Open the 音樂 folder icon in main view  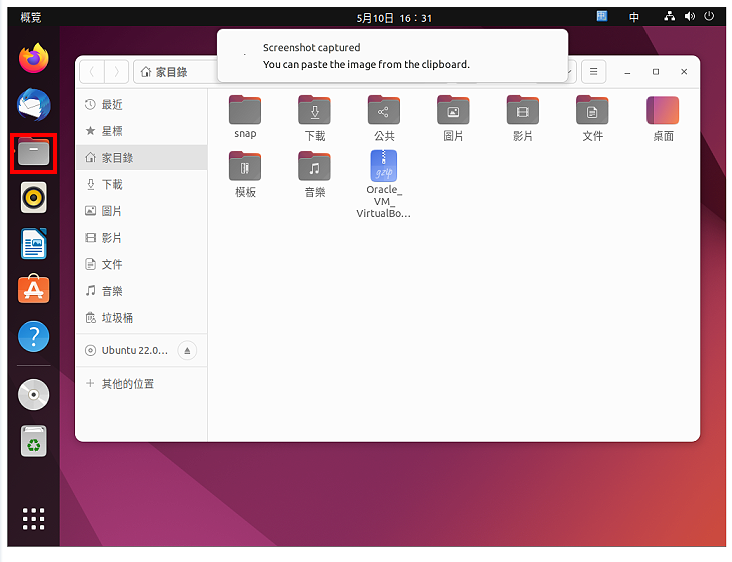(x=315, y=174)
